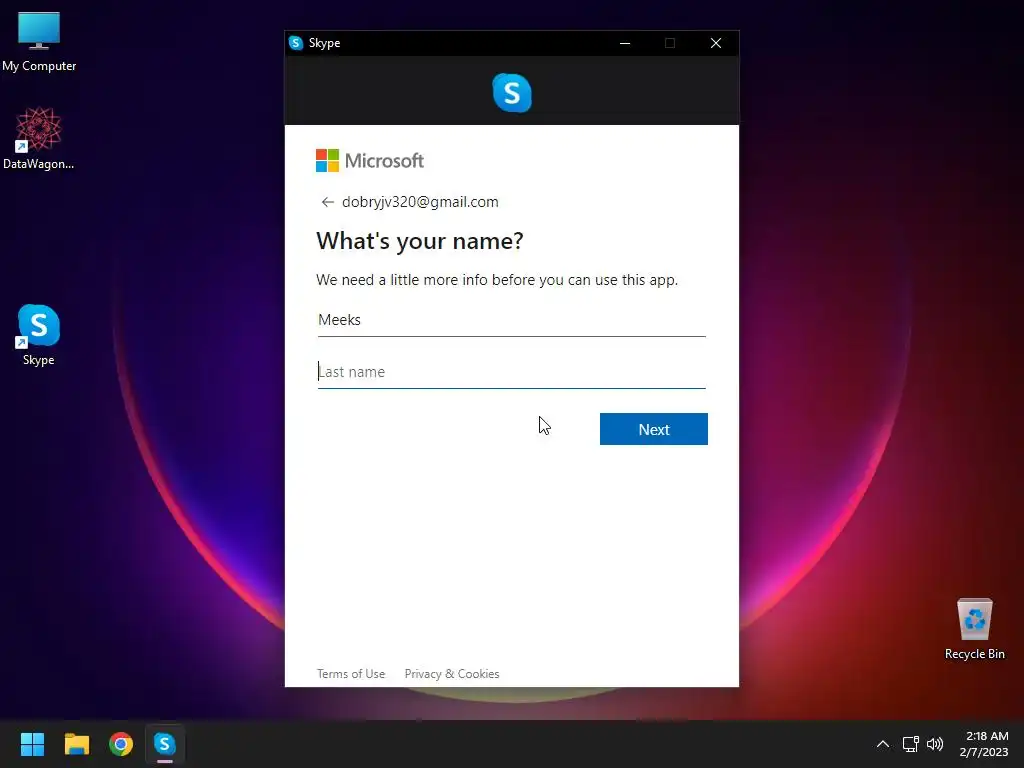This screenshot has height=768, width=1024.
Task: Open the network status tray icon
Action: tap(910, 744)
